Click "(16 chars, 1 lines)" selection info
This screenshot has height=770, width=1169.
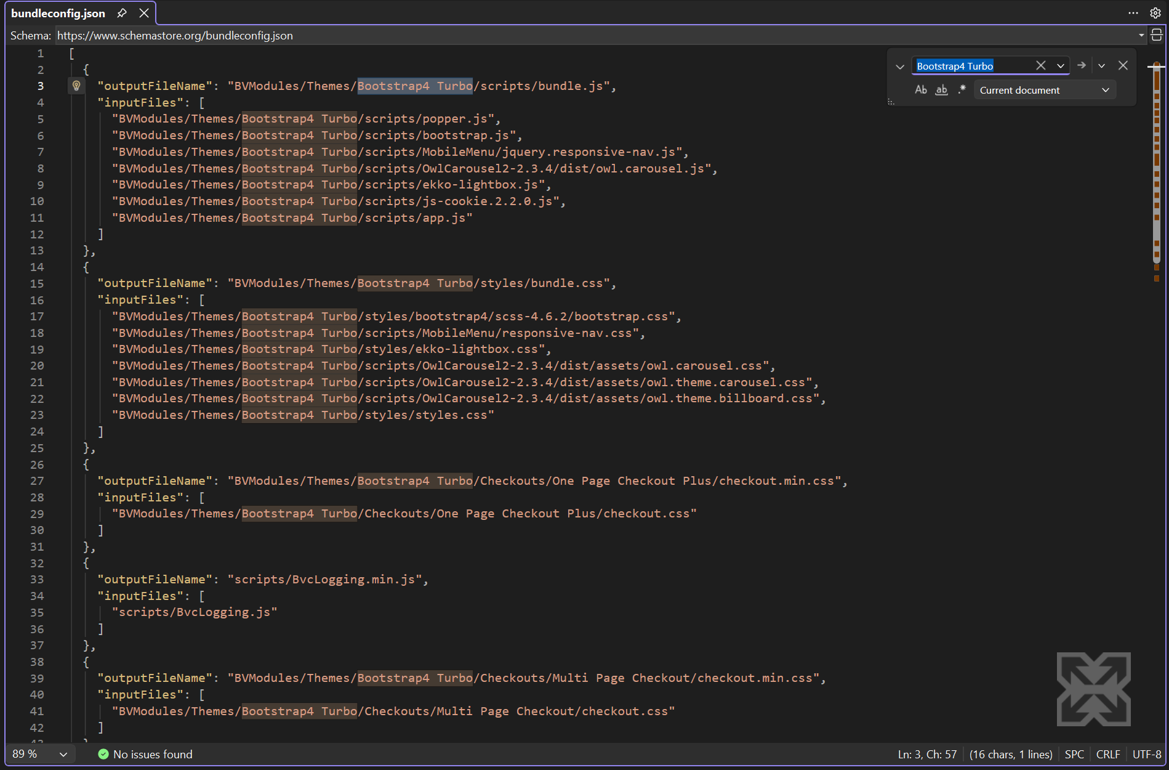1011,754
